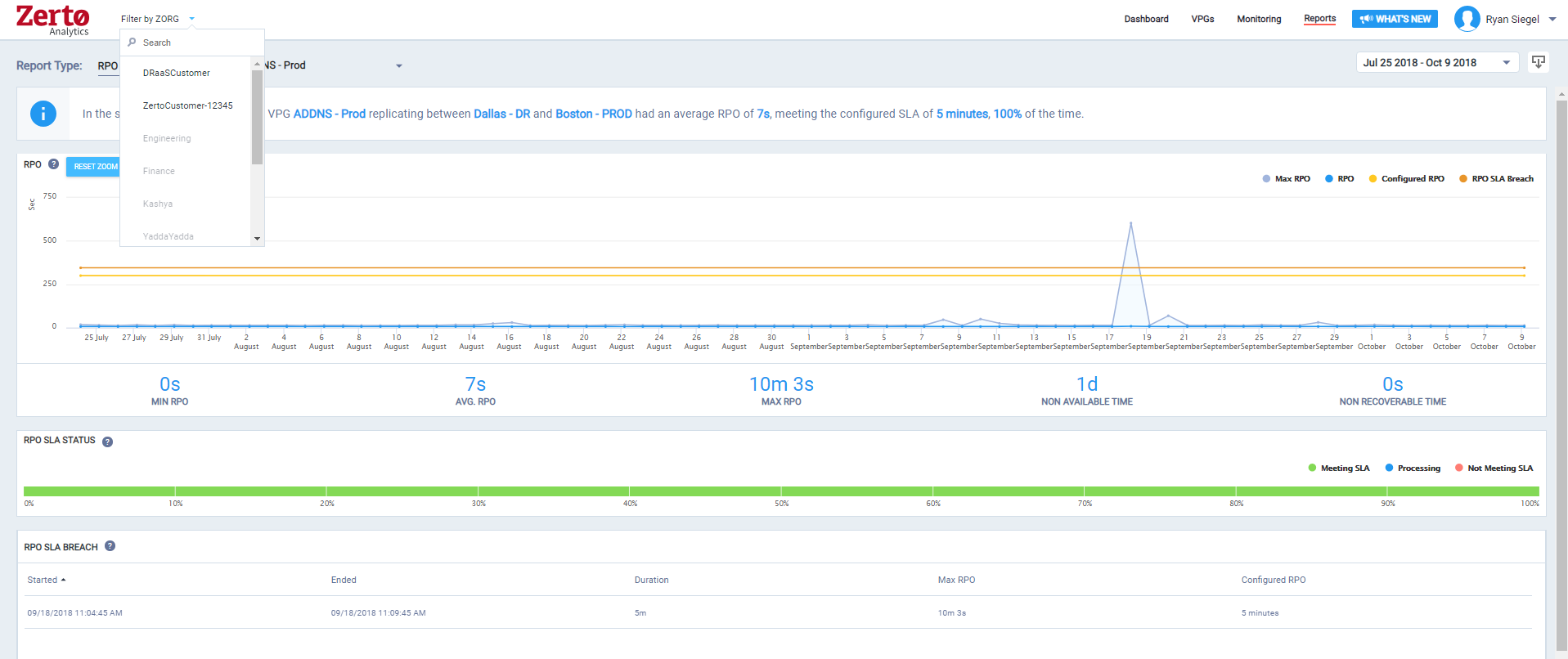
Task: Click the search magnifier icon in filter
Action: (133, 43)
